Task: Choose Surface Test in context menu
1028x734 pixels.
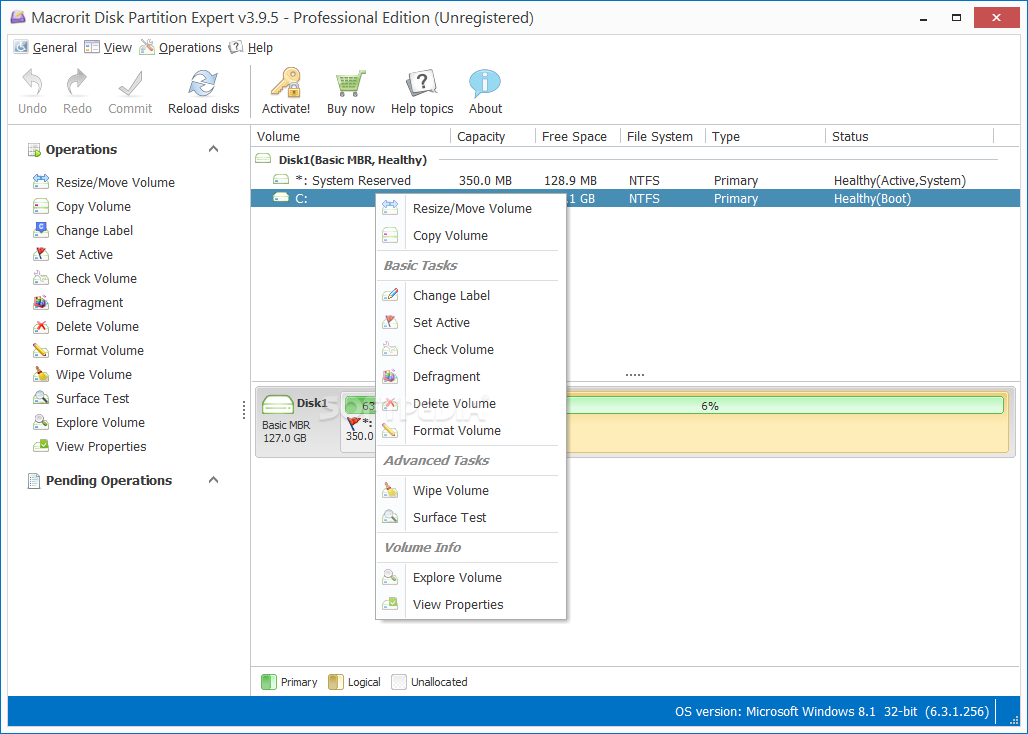Action: coord(471,517)
